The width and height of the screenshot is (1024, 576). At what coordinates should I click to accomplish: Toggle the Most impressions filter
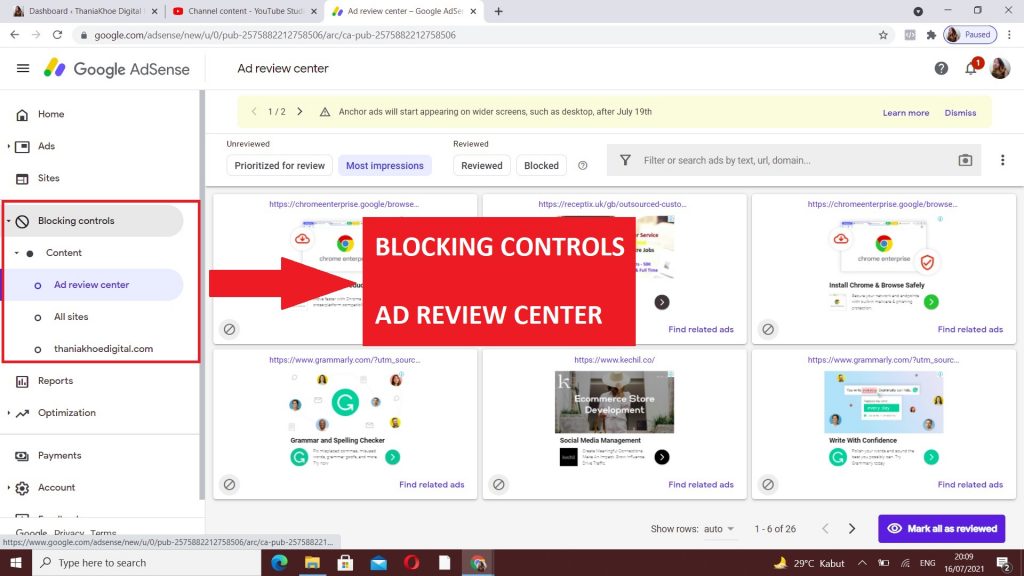[384, 166]
